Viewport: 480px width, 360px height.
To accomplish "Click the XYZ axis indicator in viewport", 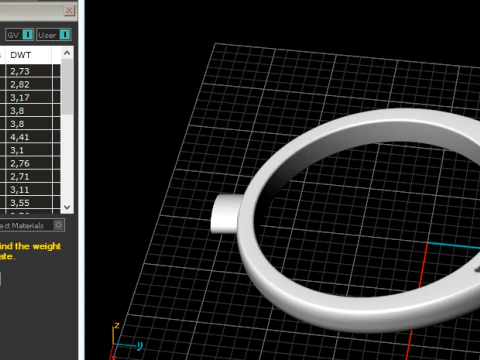I will click(127, 341).
